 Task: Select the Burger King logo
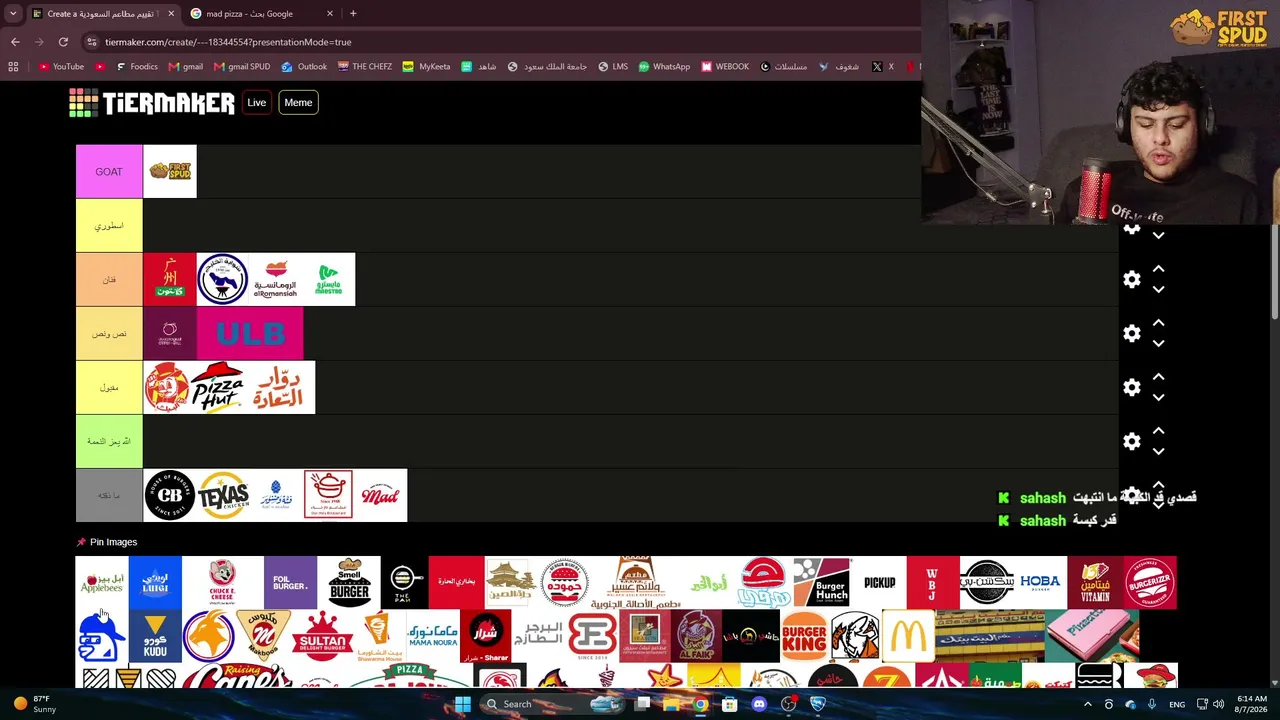(x=805, y=636)
